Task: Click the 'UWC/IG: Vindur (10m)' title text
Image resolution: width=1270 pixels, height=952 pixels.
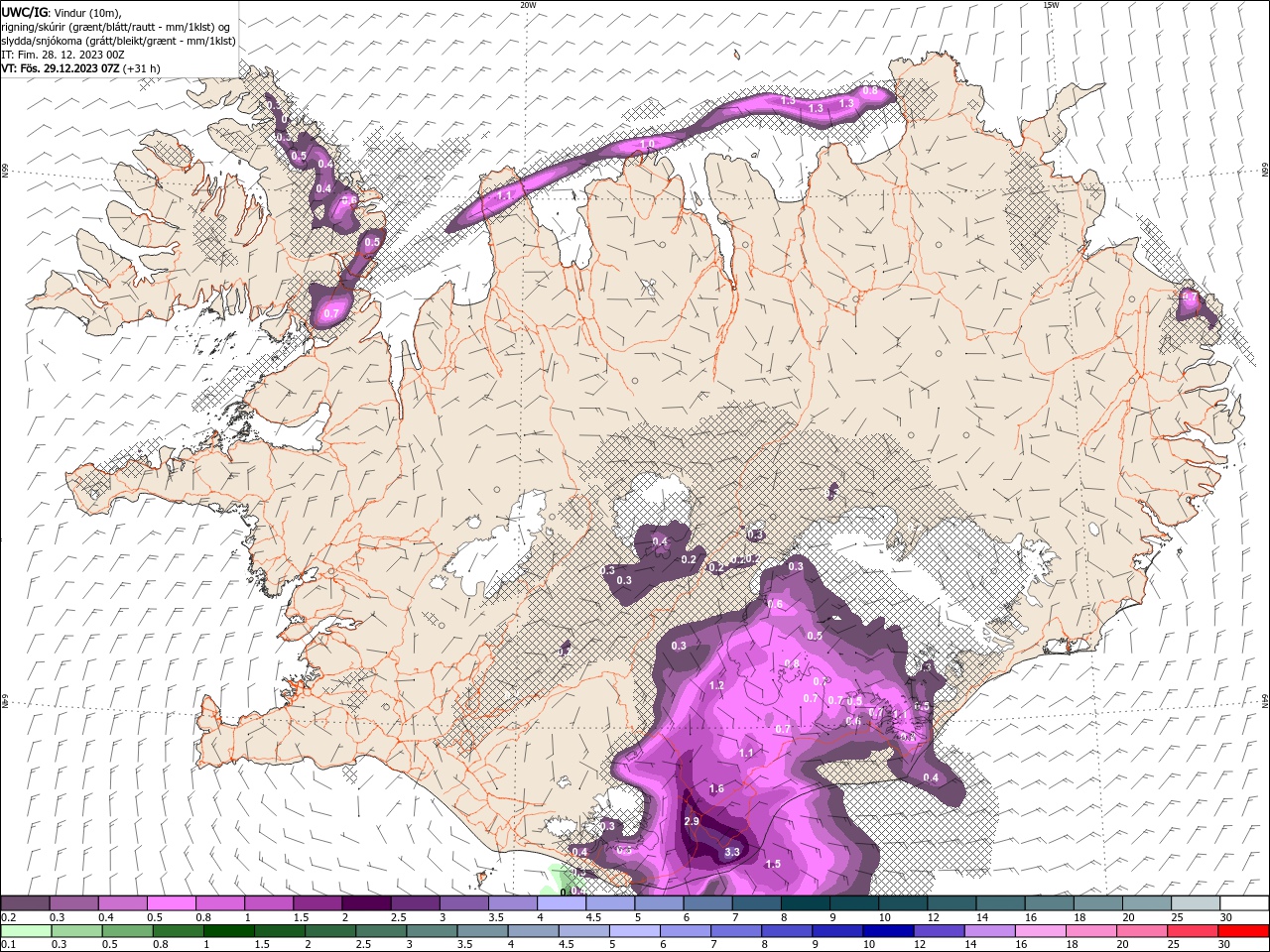Action: 61,11
